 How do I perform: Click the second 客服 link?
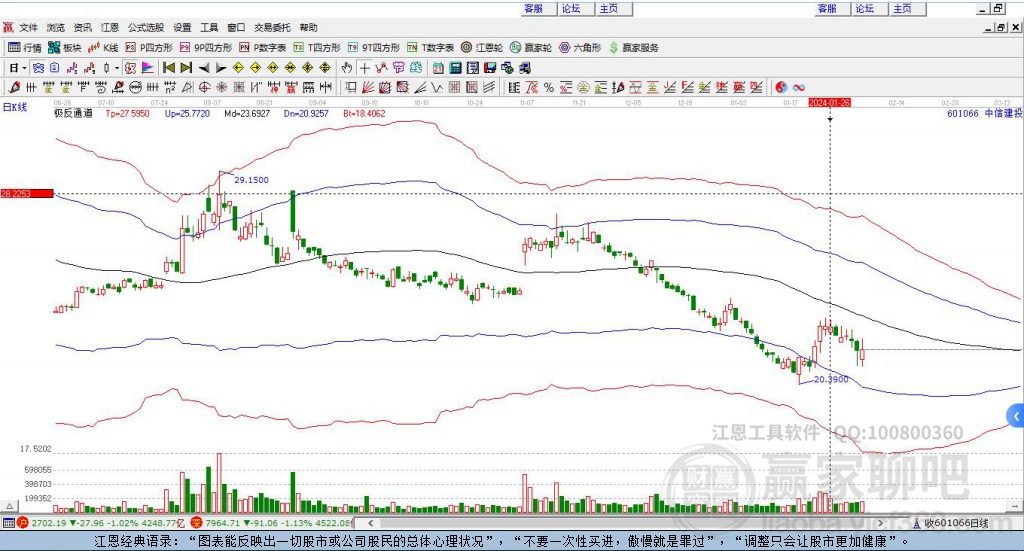coord(827,8)
